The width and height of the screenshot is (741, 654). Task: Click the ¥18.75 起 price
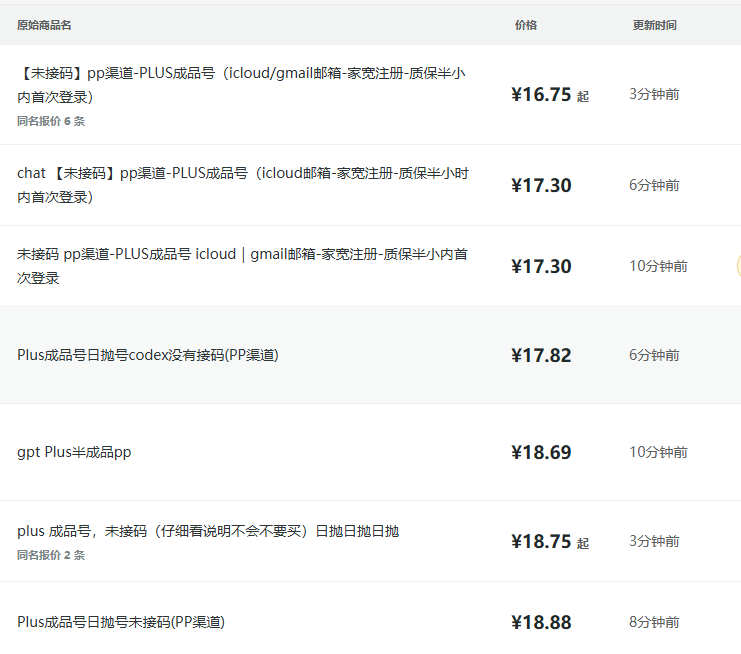(550, 542)
